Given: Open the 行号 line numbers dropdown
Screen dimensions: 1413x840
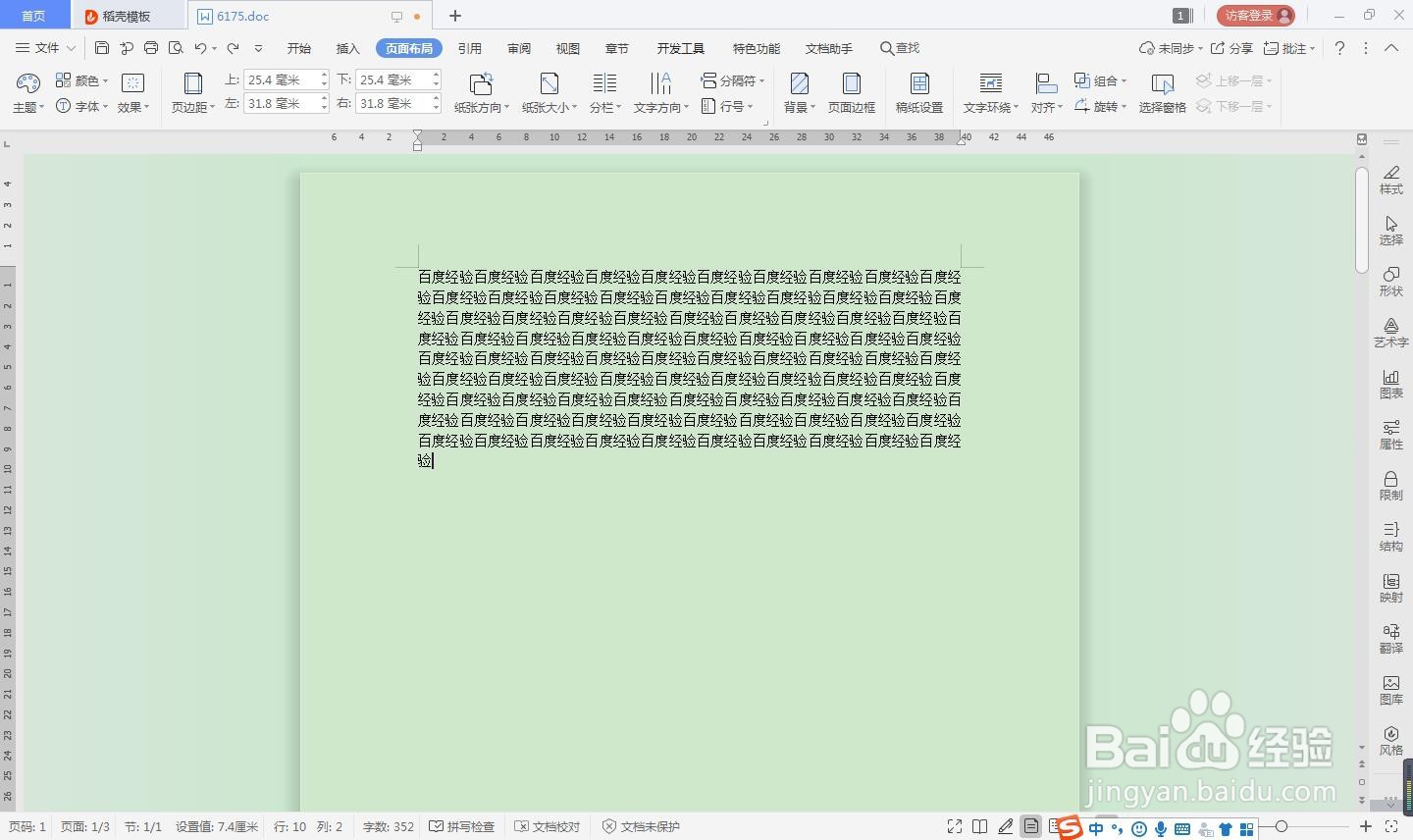Looking at the screenshot, I should [727, 106].
